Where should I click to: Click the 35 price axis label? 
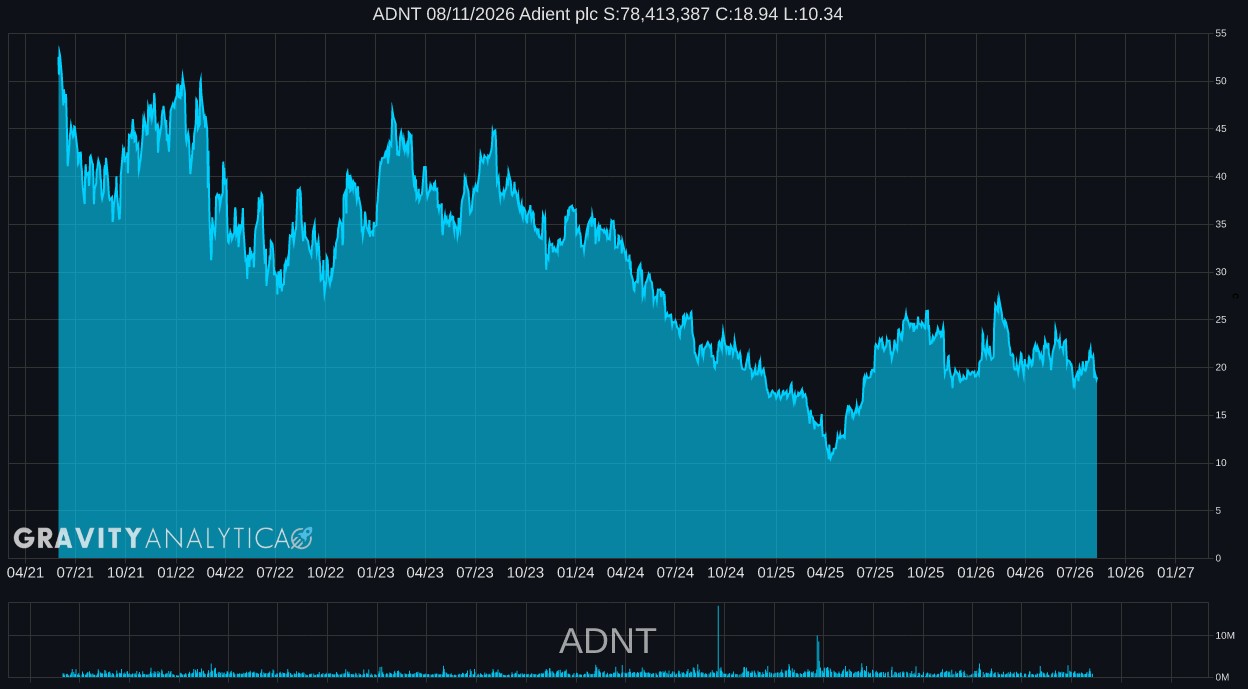[x=1220, y=225]
